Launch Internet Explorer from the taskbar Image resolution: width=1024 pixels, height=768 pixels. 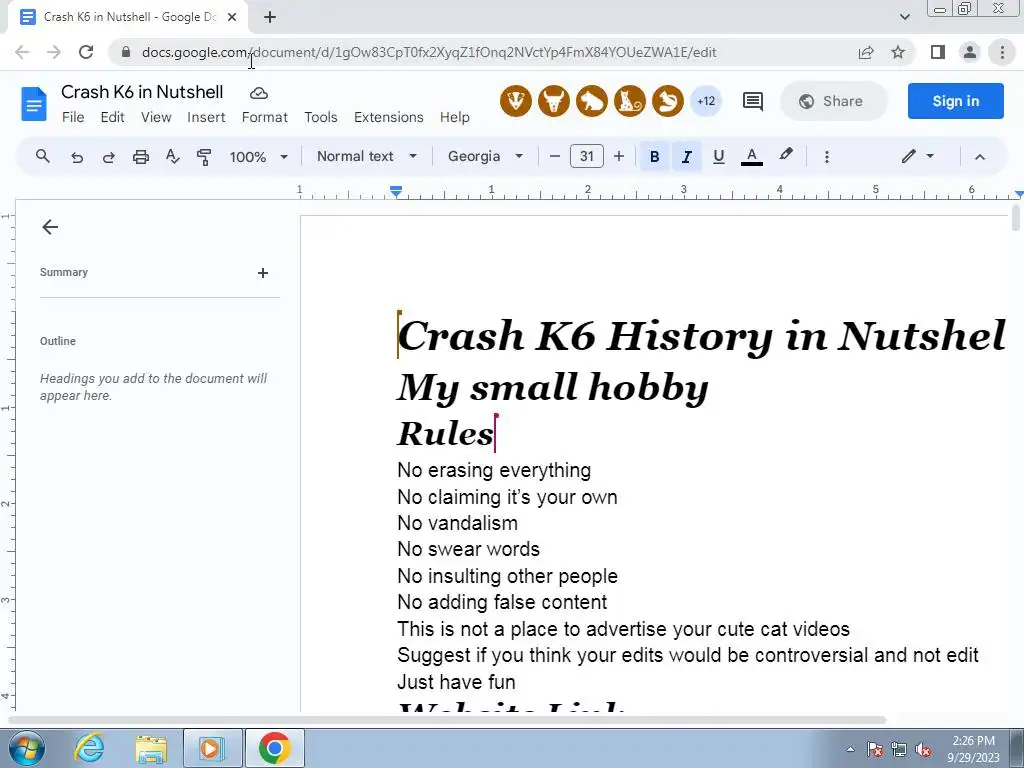88,748
